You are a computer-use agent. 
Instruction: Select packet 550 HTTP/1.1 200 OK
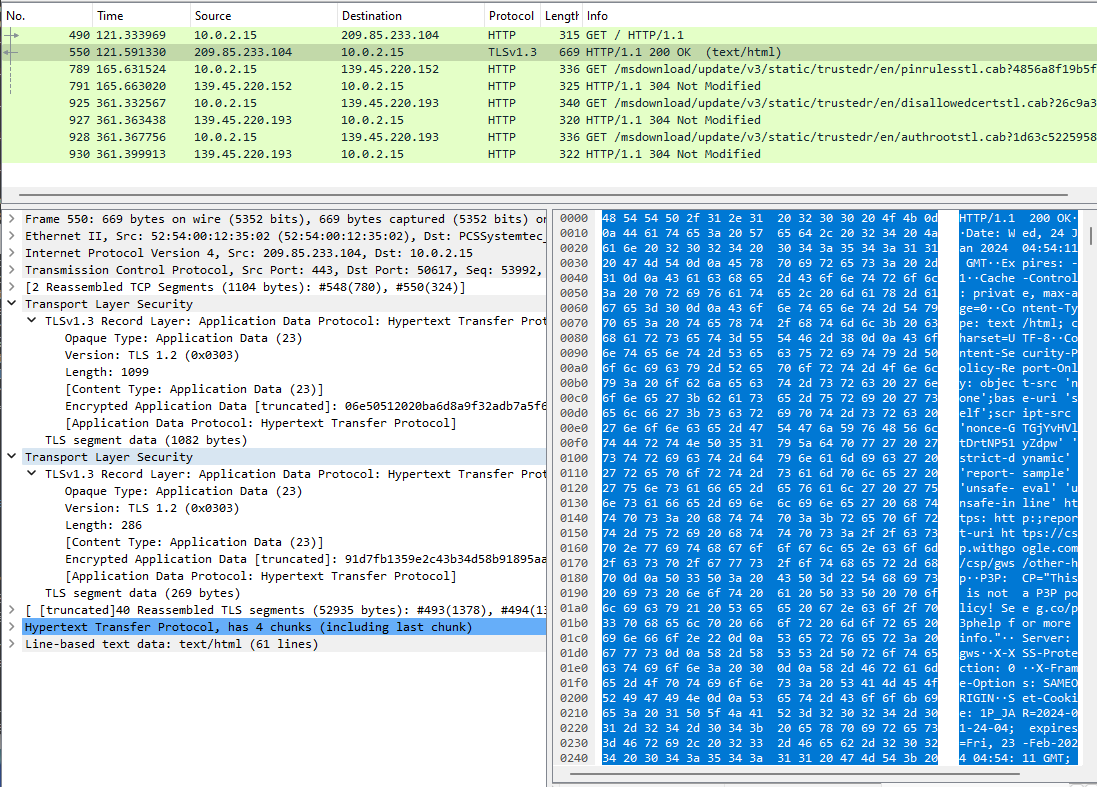coord(548,52)
